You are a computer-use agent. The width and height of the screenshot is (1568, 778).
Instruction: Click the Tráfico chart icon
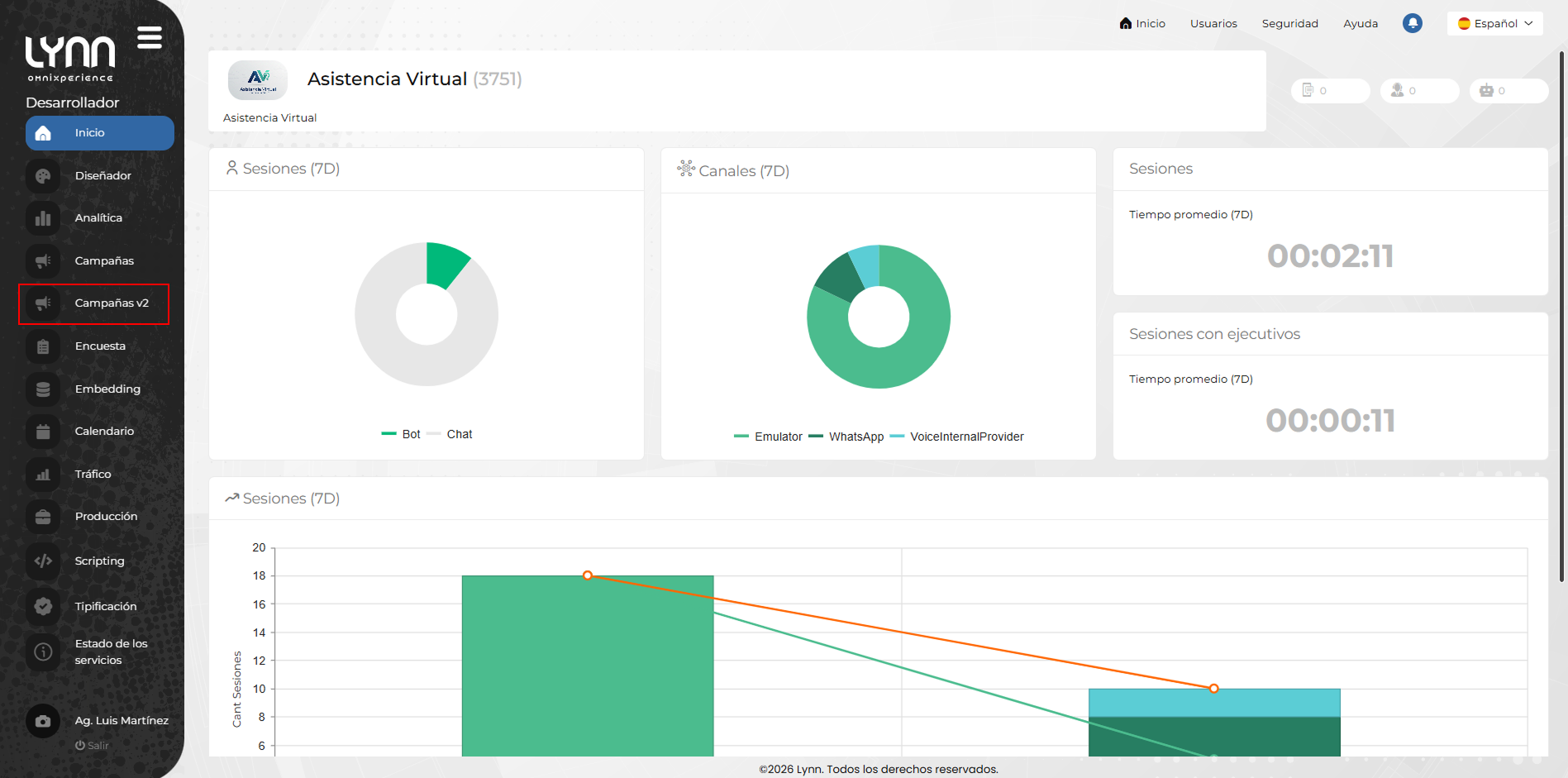coord(43,475)
